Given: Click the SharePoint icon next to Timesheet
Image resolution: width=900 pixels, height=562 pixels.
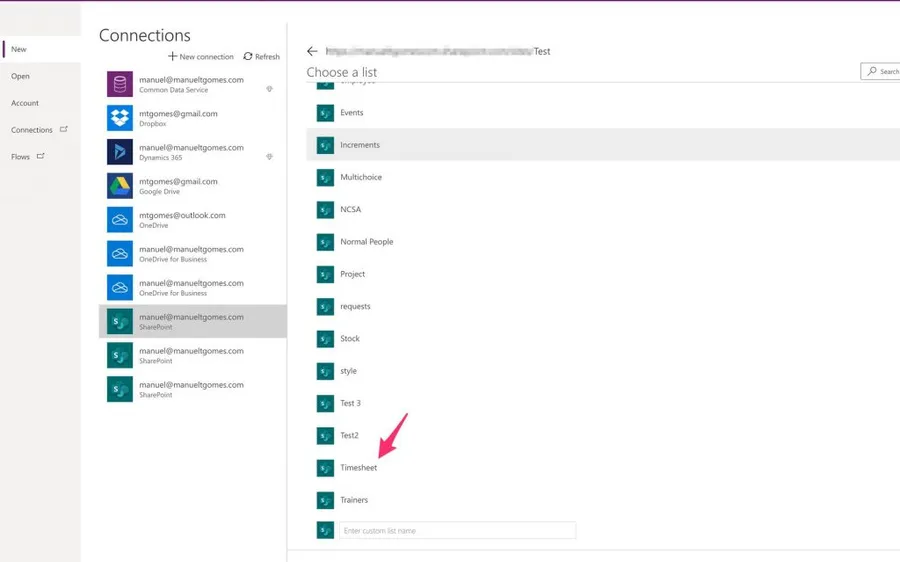Looking at the screenshot, I should click(325, 468).
